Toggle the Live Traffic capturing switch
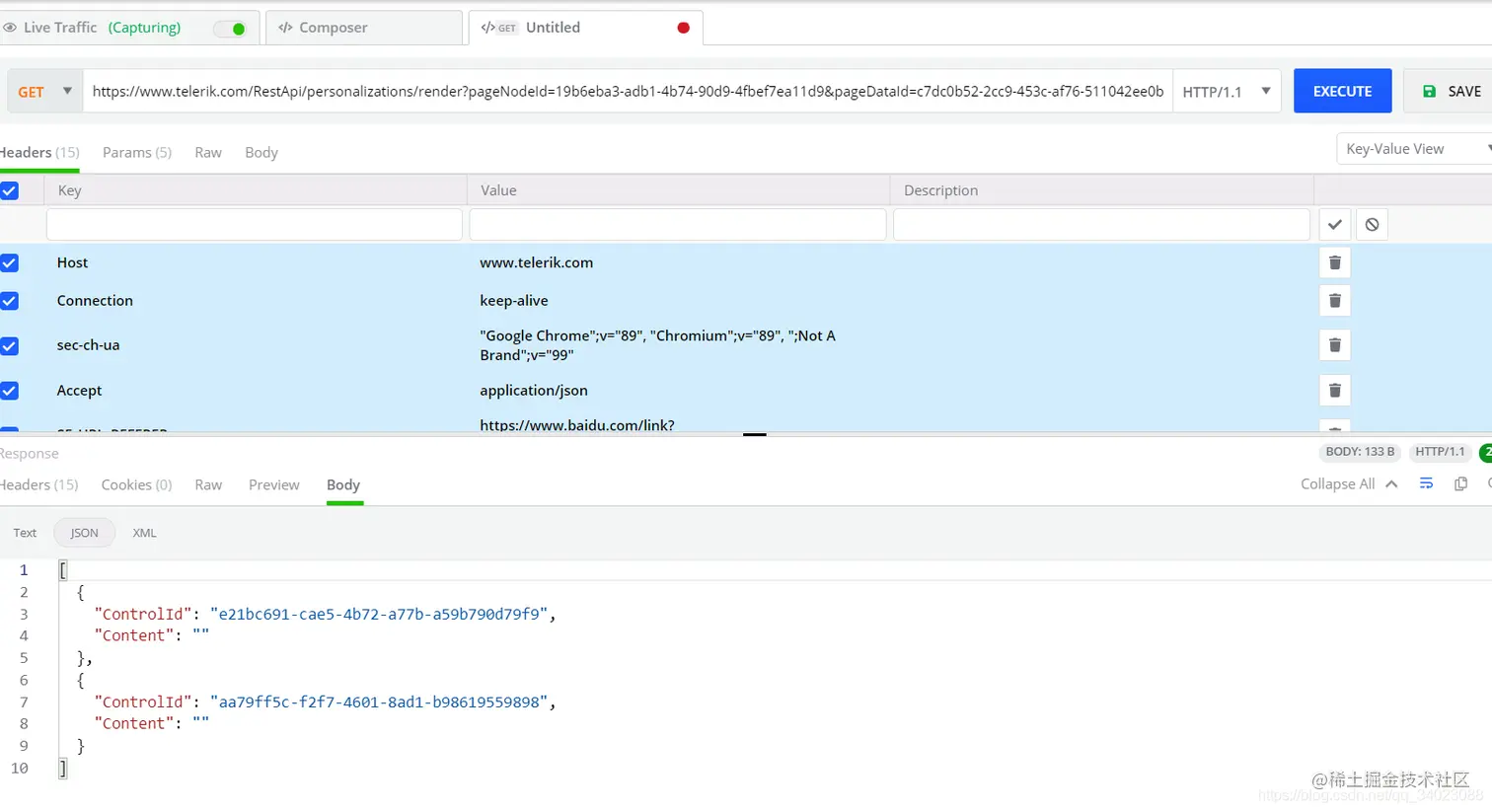1492x812 pixels. [231, 29]
